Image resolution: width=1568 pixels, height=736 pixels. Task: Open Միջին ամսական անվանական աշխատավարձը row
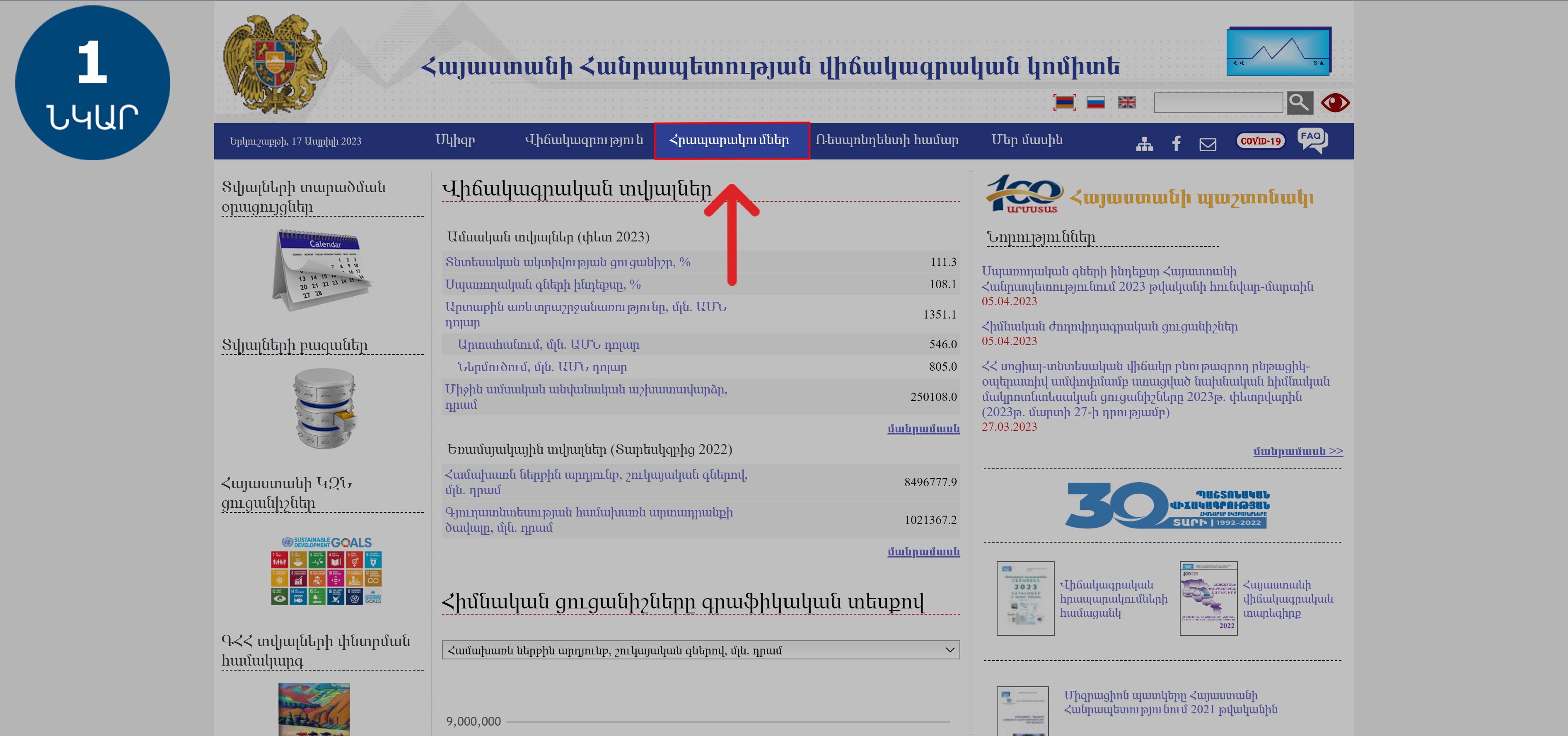point(701,396)
